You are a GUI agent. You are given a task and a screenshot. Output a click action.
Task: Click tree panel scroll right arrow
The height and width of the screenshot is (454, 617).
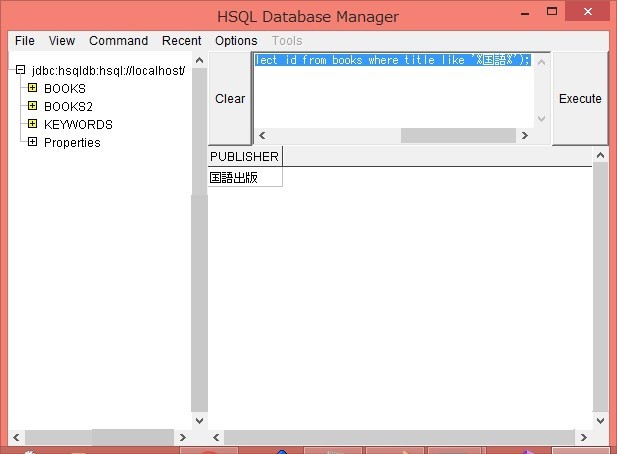183,437
